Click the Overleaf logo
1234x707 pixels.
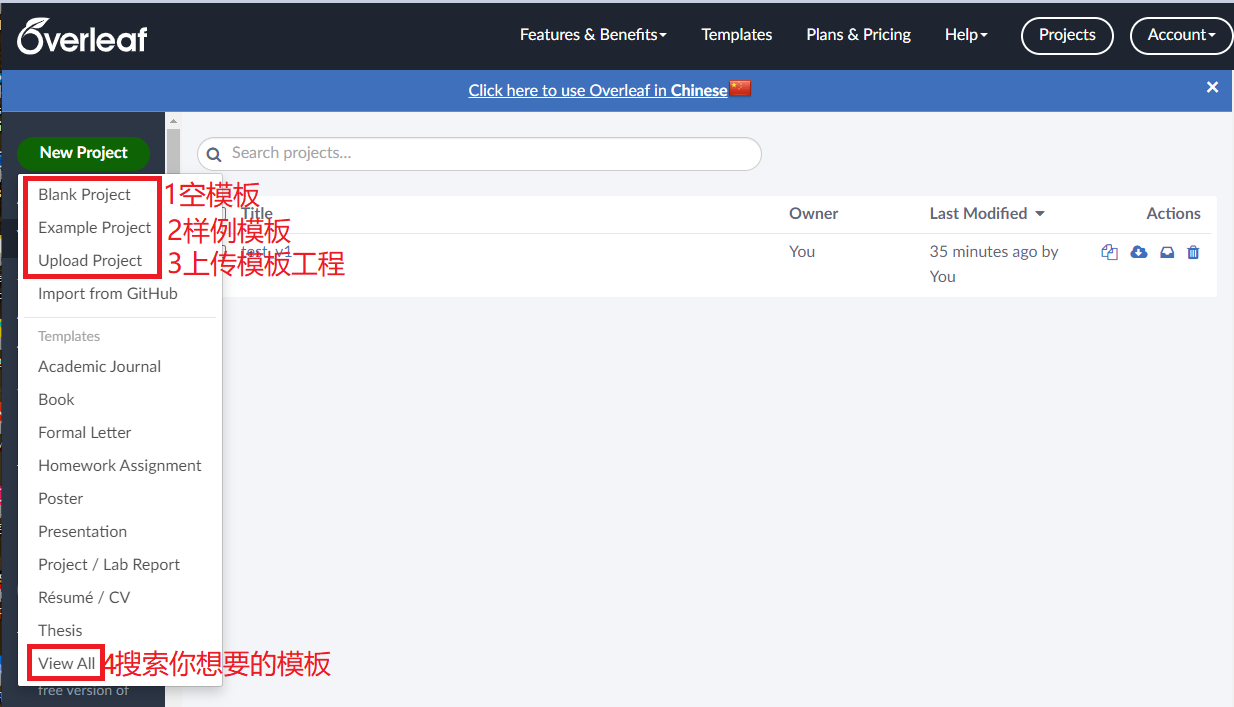[x=82, y=35]
